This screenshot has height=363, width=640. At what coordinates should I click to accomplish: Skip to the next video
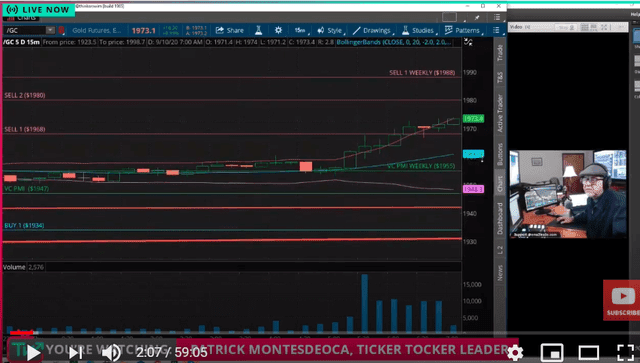(75, 353)
